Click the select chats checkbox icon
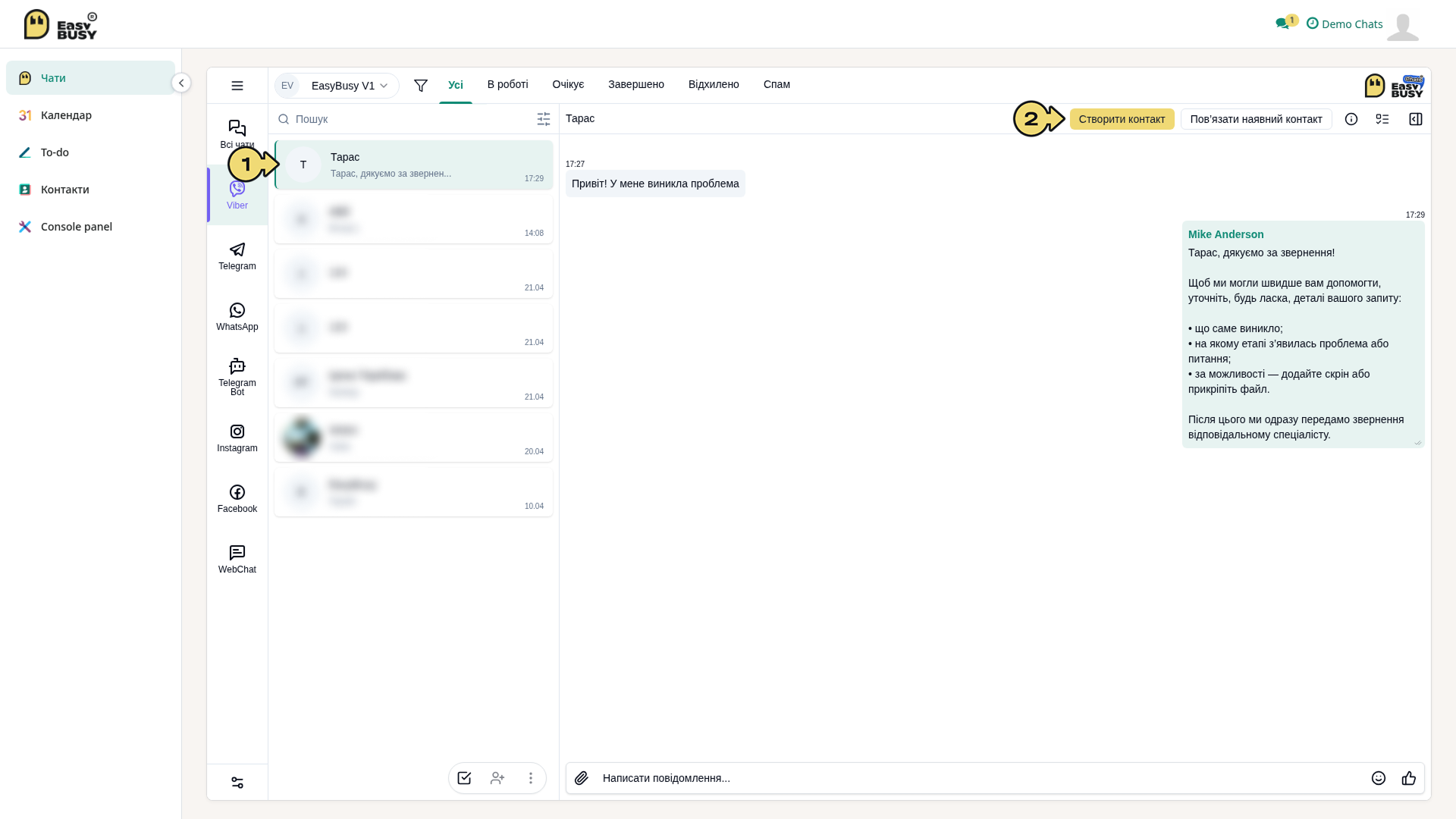The height and width of the screenshot is (819, 1456). coord(464,778)
